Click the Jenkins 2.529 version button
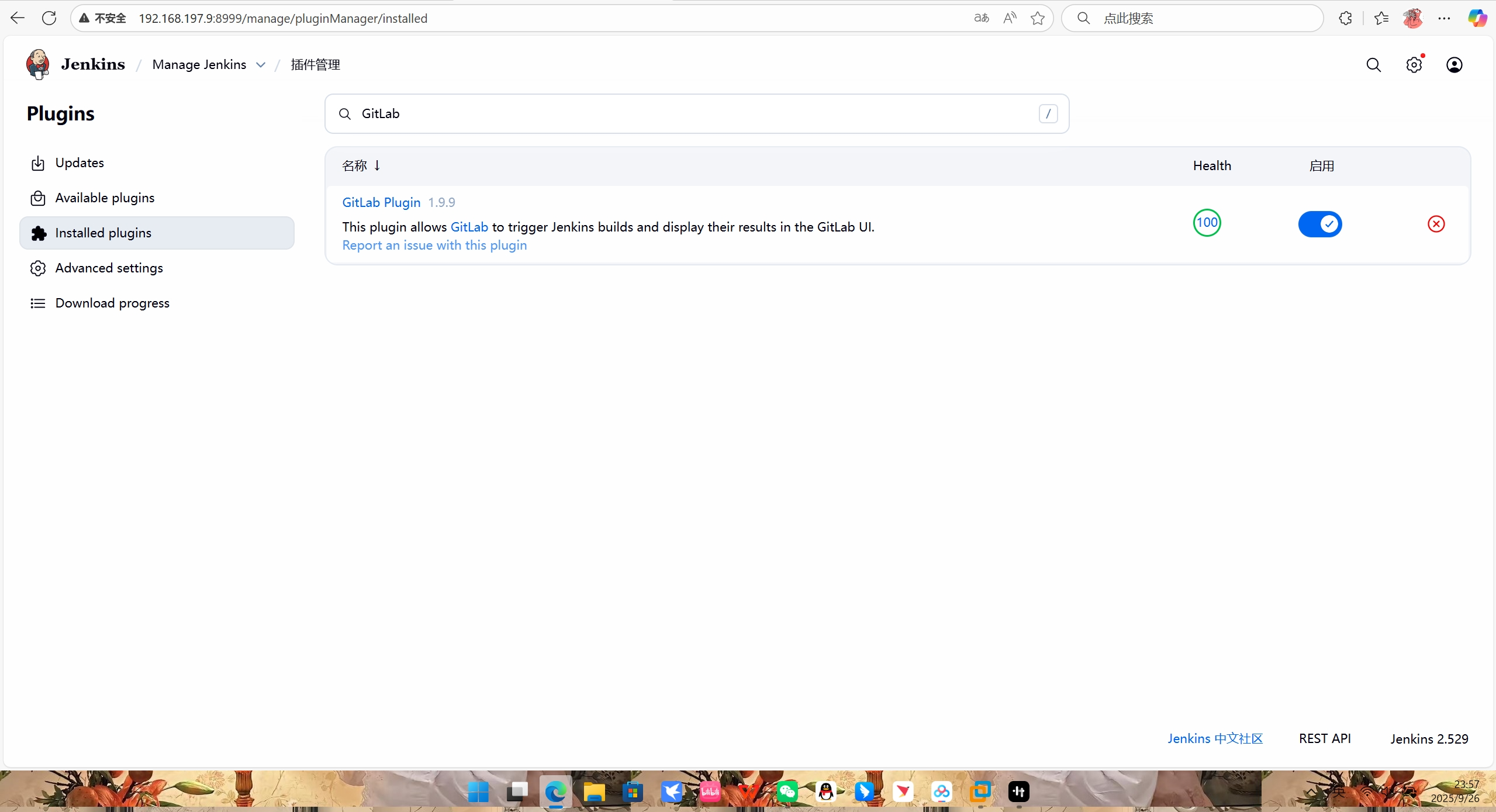The height and width of the screenshot is (812, 1496). pyautogui.click(x=1429, y=739)
